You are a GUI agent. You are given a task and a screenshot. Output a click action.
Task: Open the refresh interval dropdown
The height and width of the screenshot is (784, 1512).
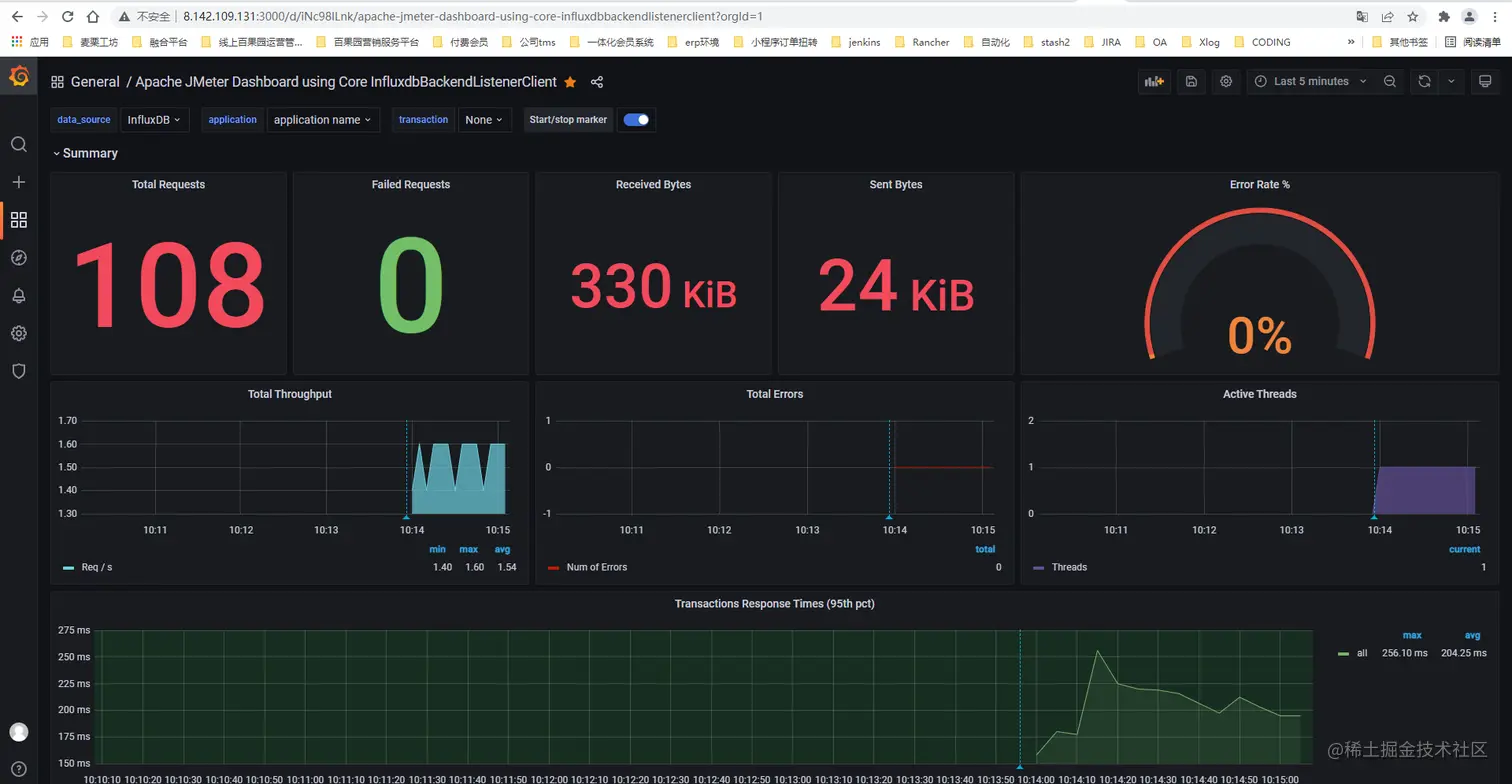(x=1451, y=81)
